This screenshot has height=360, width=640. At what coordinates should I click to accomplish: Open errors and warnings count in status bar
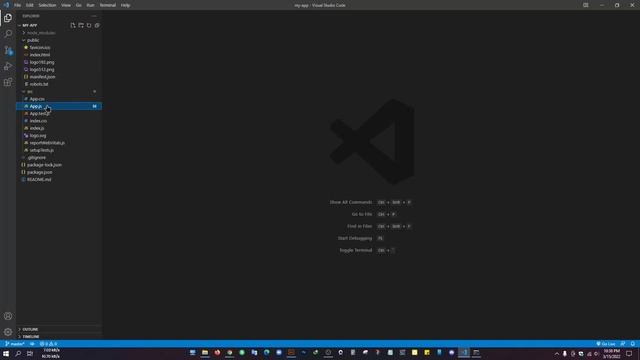[48, 344]
